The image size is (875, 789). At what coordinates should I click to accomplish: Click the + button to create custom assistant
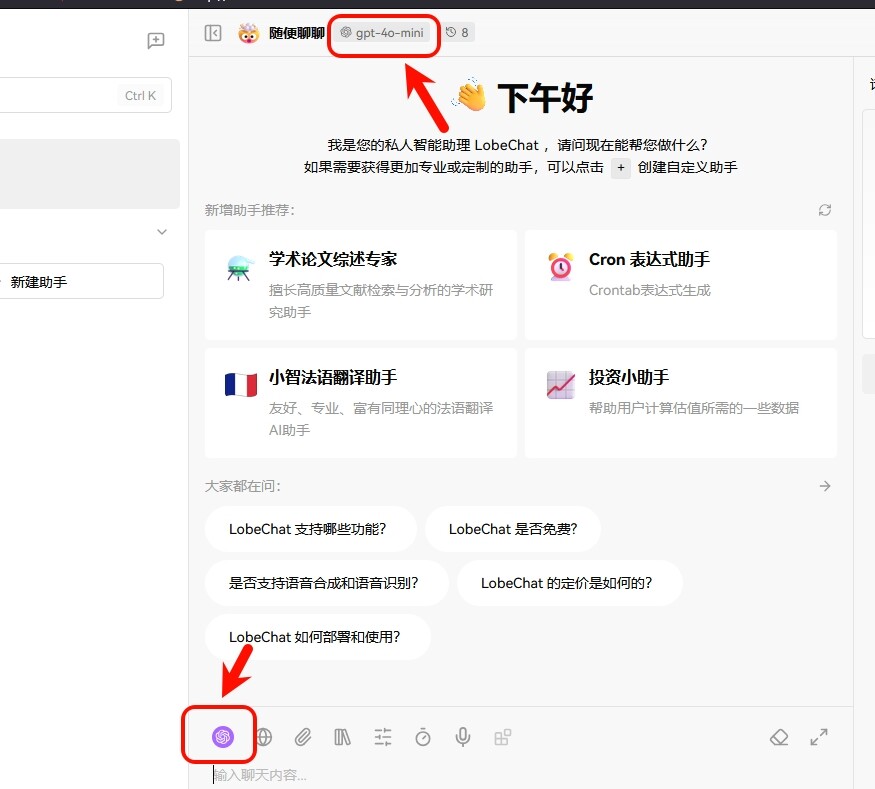[x=621, y=167]
